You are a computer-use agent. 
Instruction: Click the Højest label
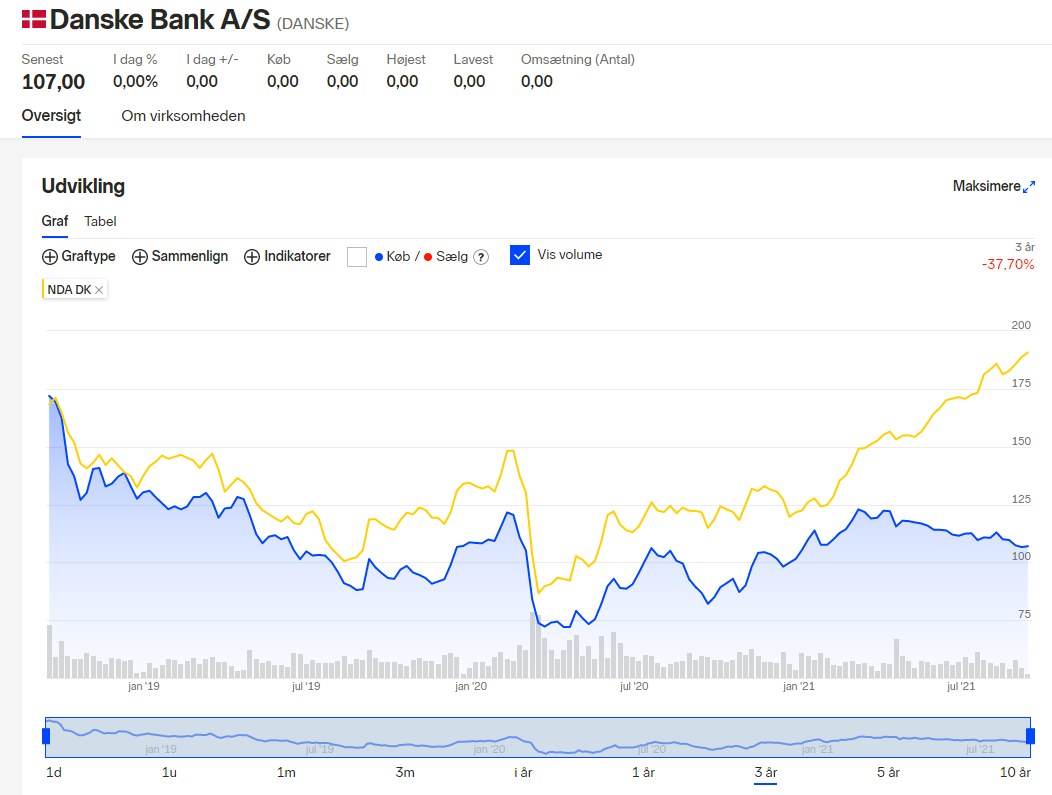point(406,59)
